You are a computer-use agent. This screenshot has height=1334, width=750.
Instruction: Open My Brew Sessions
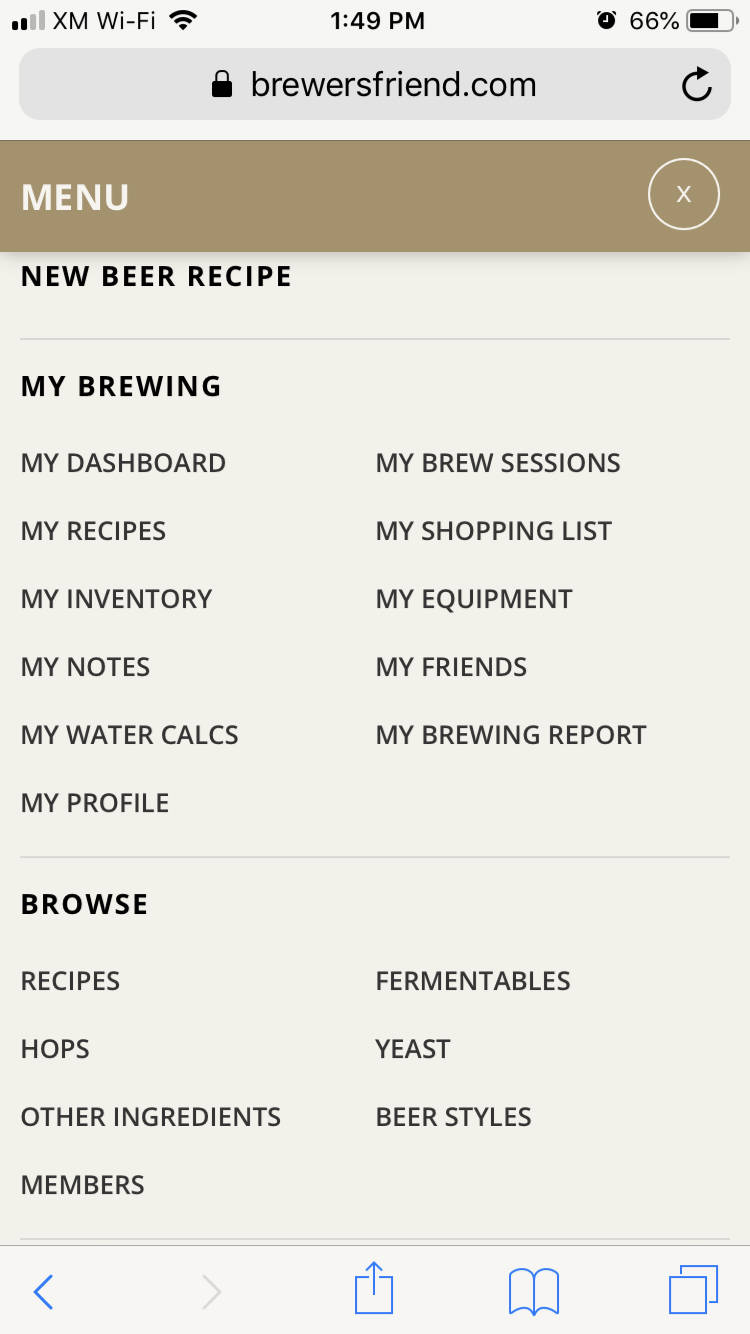tap(498, 463)
